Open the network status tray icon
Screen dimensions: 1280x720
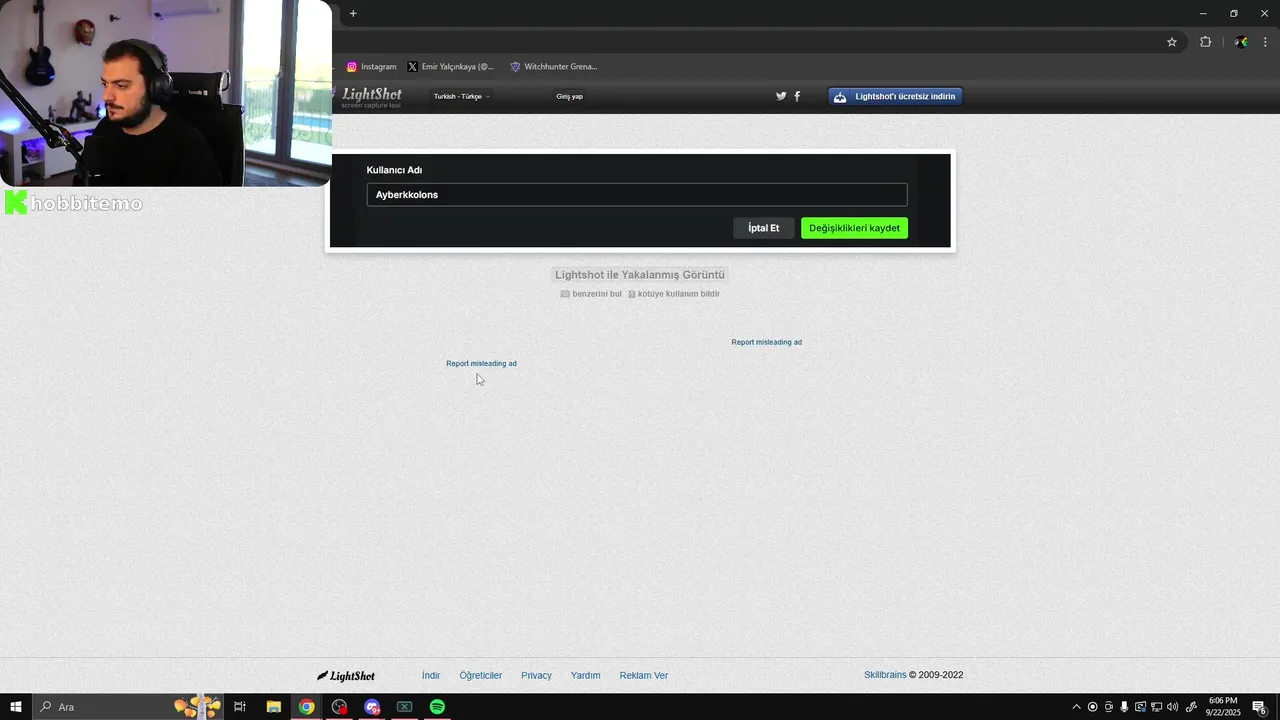pos(1157,707)
